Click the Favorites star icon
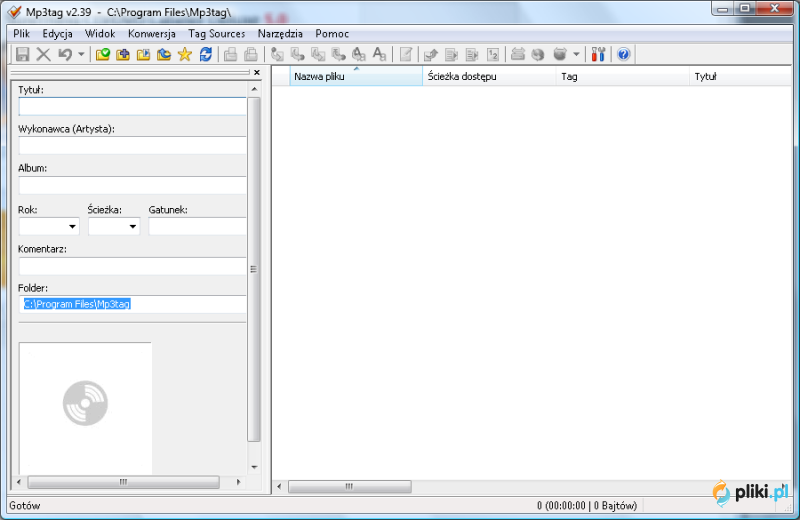This screenshot has height=520, width=800. click(185, 54)
